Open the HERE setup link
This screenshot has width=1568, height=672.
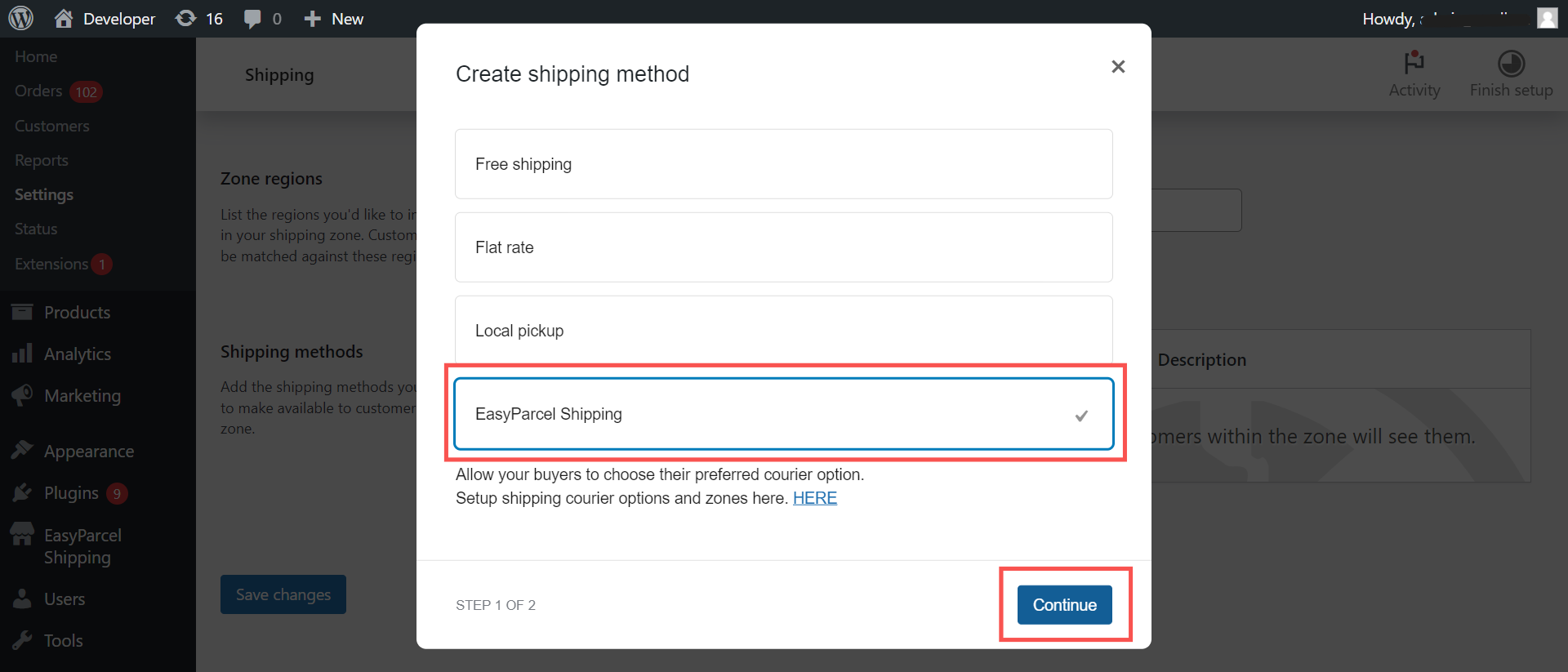tap(815, 498)
